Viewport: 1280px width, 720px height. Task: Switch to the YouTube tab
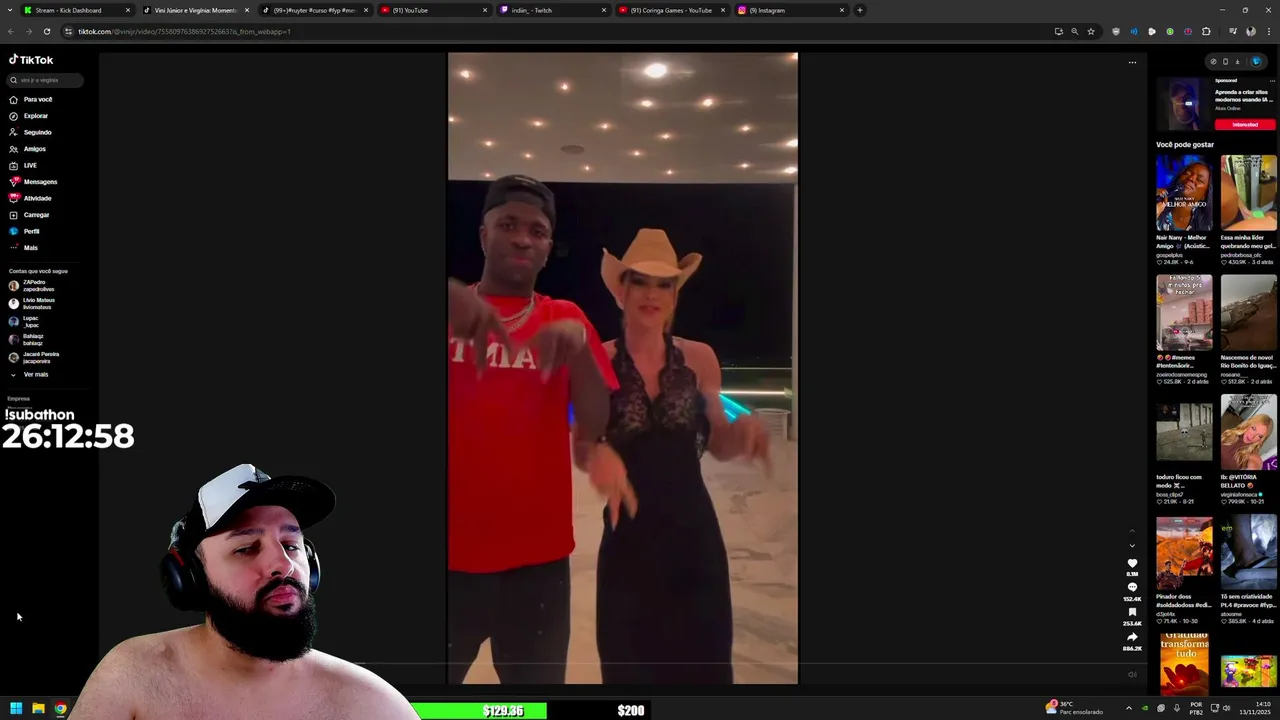coord(434,10)
